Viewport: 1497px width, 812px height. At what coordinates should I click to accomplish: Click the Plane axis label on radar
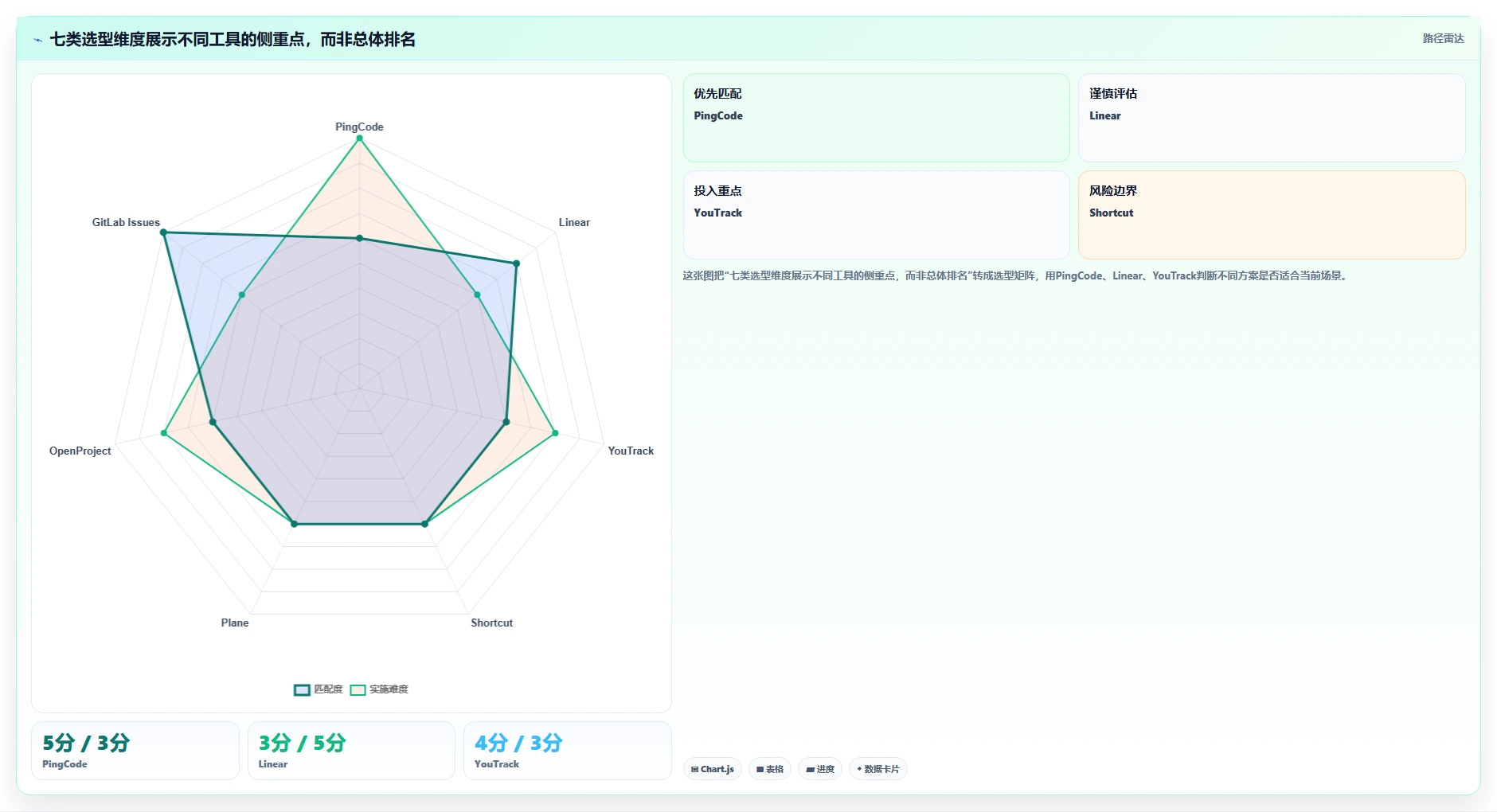point(235,623)
